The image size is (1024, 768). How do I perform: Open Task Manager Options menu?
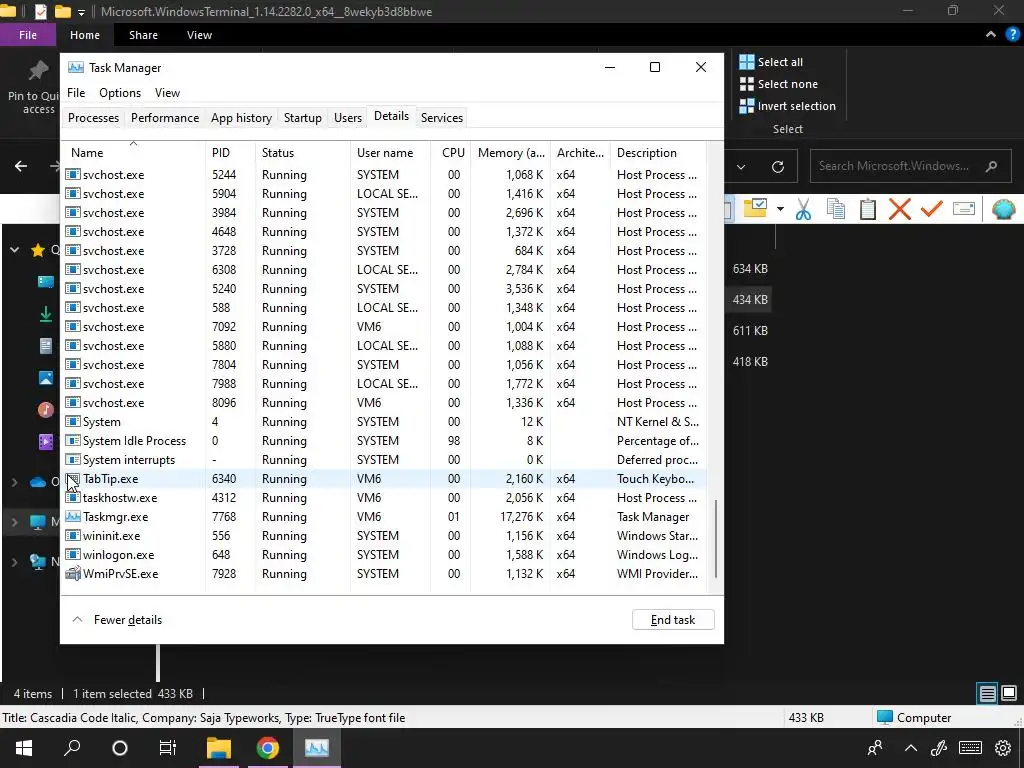[x=120, y=93]
